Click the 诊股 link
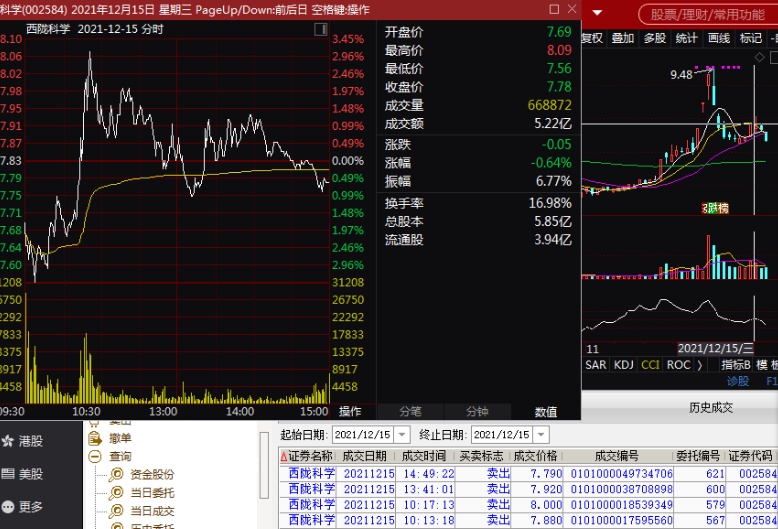Screen dimensions: 778x529 coord(738,381)
